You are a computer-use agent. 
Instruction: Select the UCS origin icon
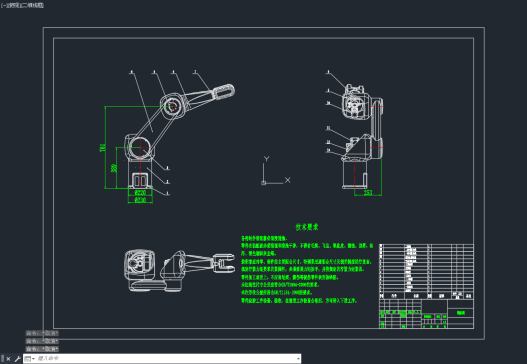coord(264,183)
